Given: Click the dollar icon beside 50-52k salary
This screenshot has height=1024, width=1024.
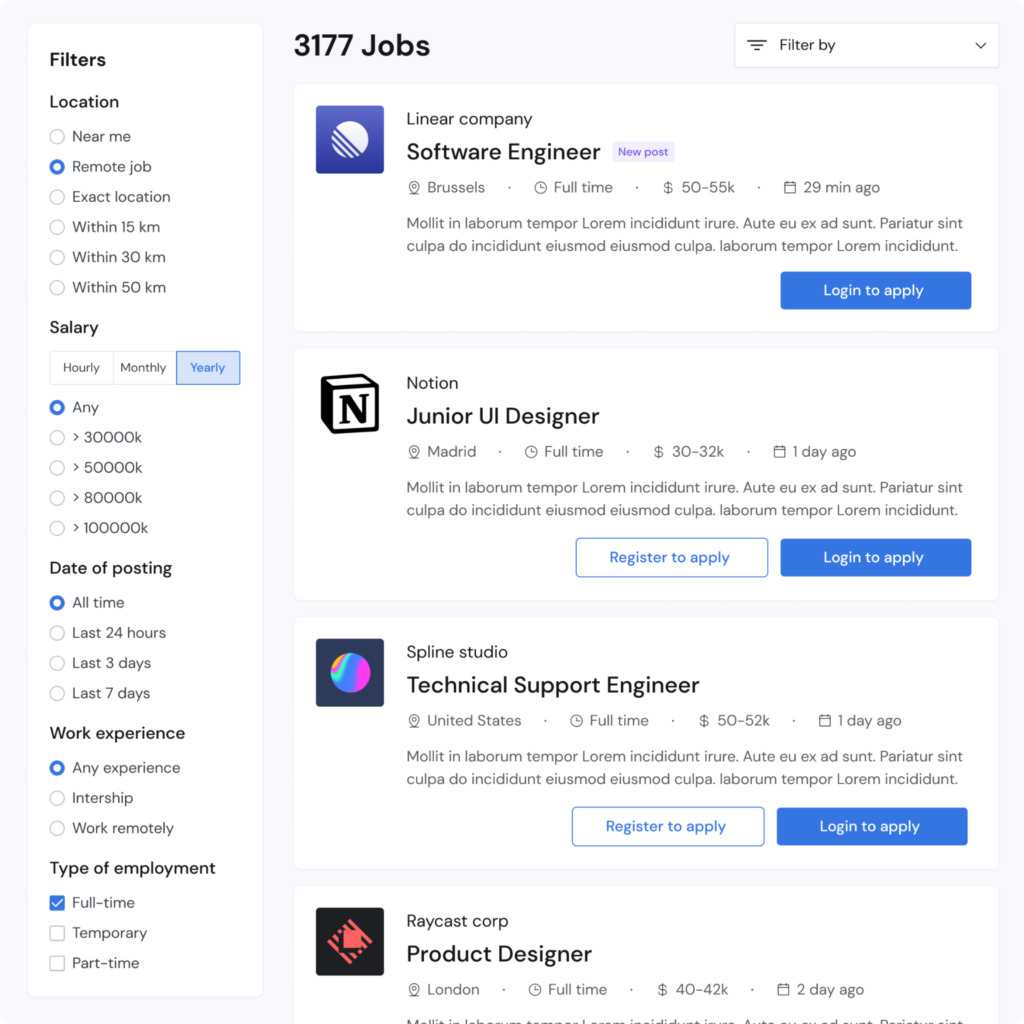Looking at the screenshot, I should pyautogui.click(x=704, y=721).
